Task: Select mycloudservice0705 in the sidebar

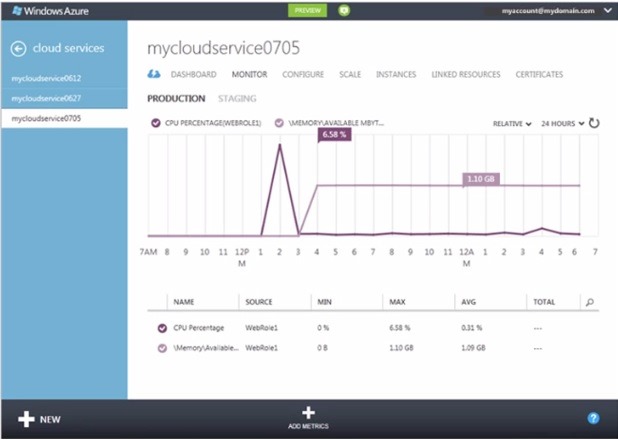Action: tap(64, 118)
